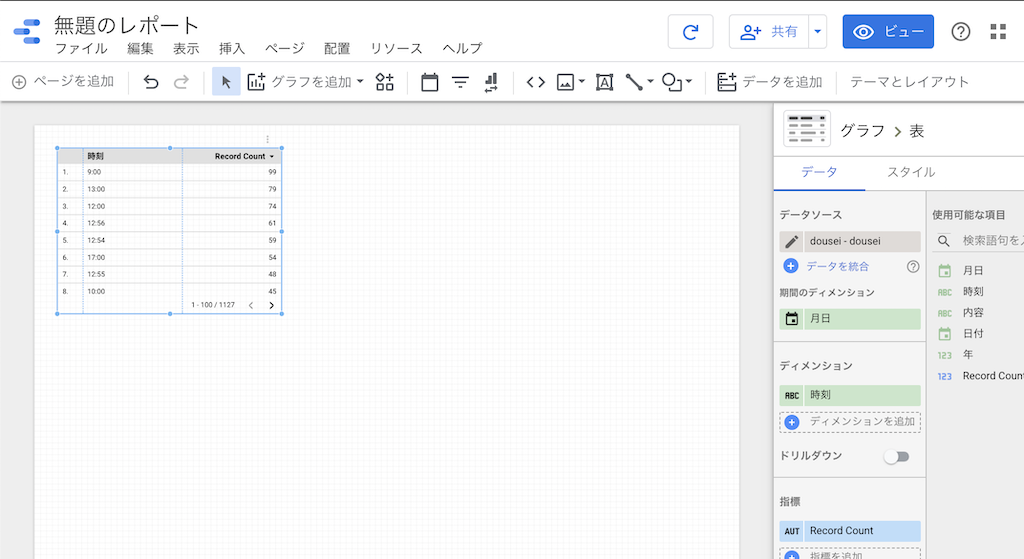
Task: Insert a filter control icon
Action: coord(460,82)
